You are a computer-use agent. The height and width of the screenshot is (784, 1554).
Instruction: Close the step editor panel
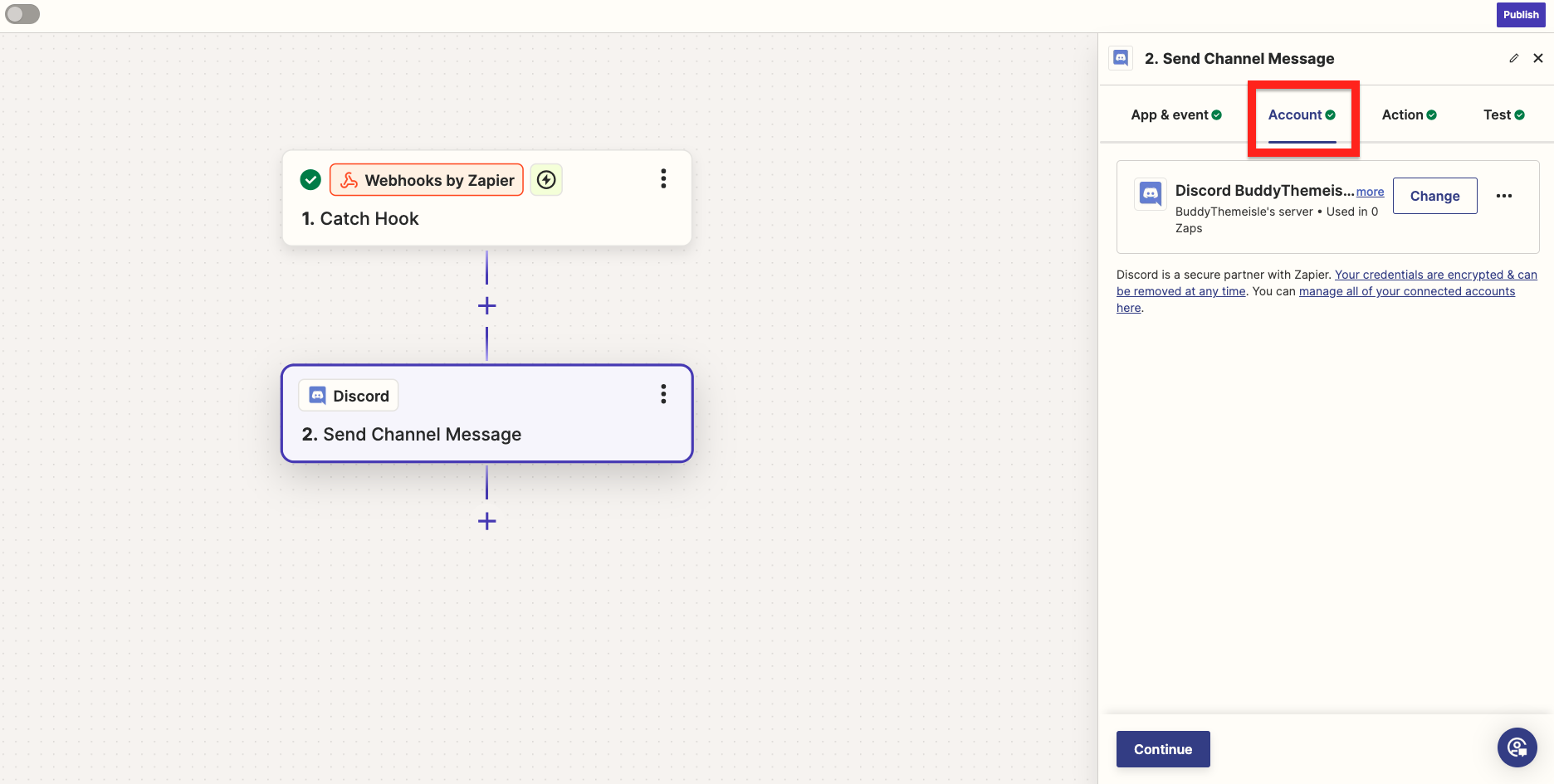(x=1538, y=58)
